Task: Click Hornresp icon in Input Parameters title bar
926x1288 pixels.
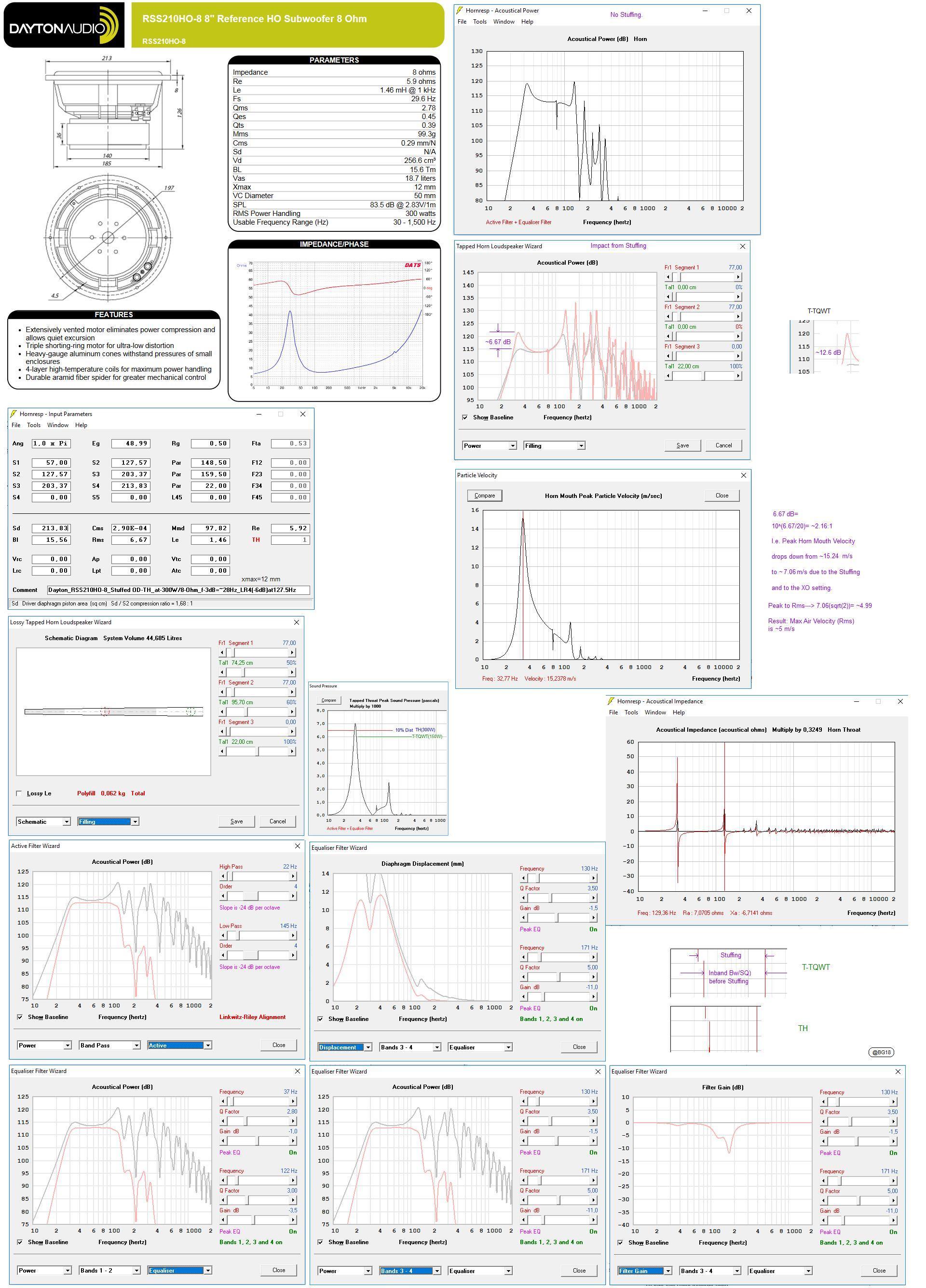Action: (14, 414)
